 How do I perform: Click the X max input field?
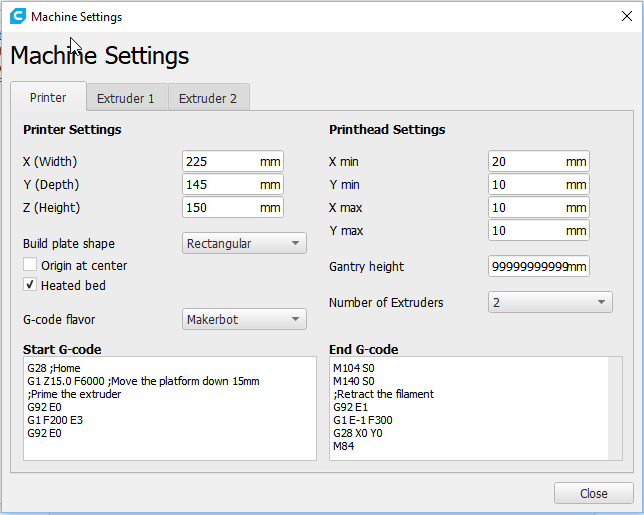click(x=539, y=207)
